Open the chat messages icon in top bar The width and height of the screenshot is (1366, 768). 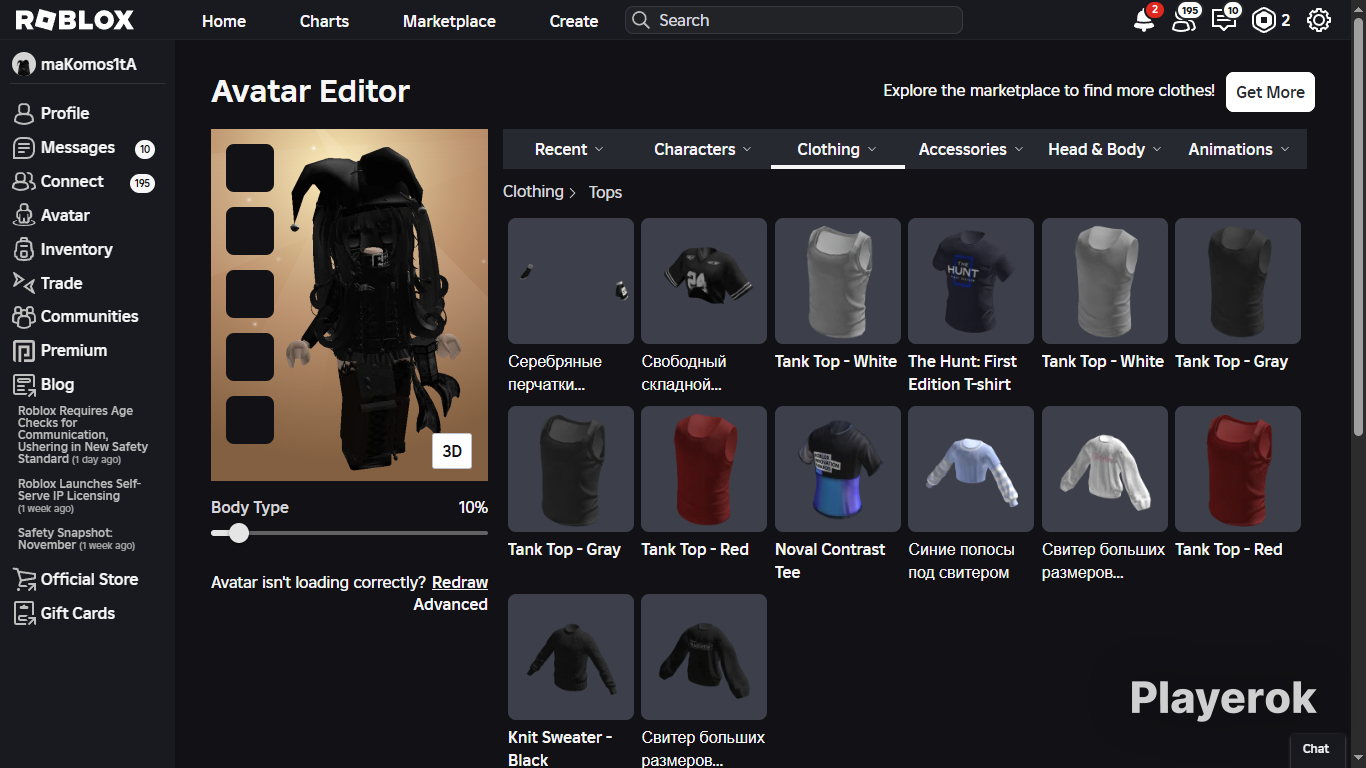coord(1224,20)
